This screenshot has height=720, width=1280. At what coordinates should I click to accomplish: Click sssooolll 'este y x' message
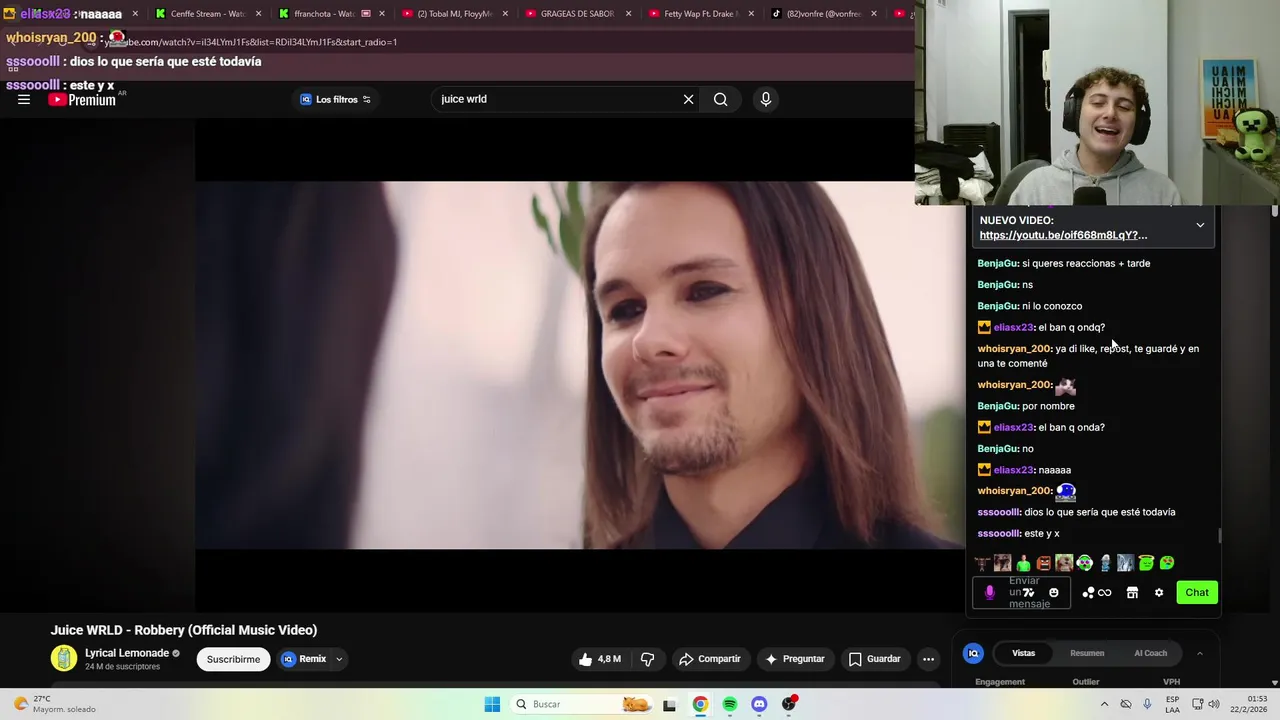[x=1018, y=533]
